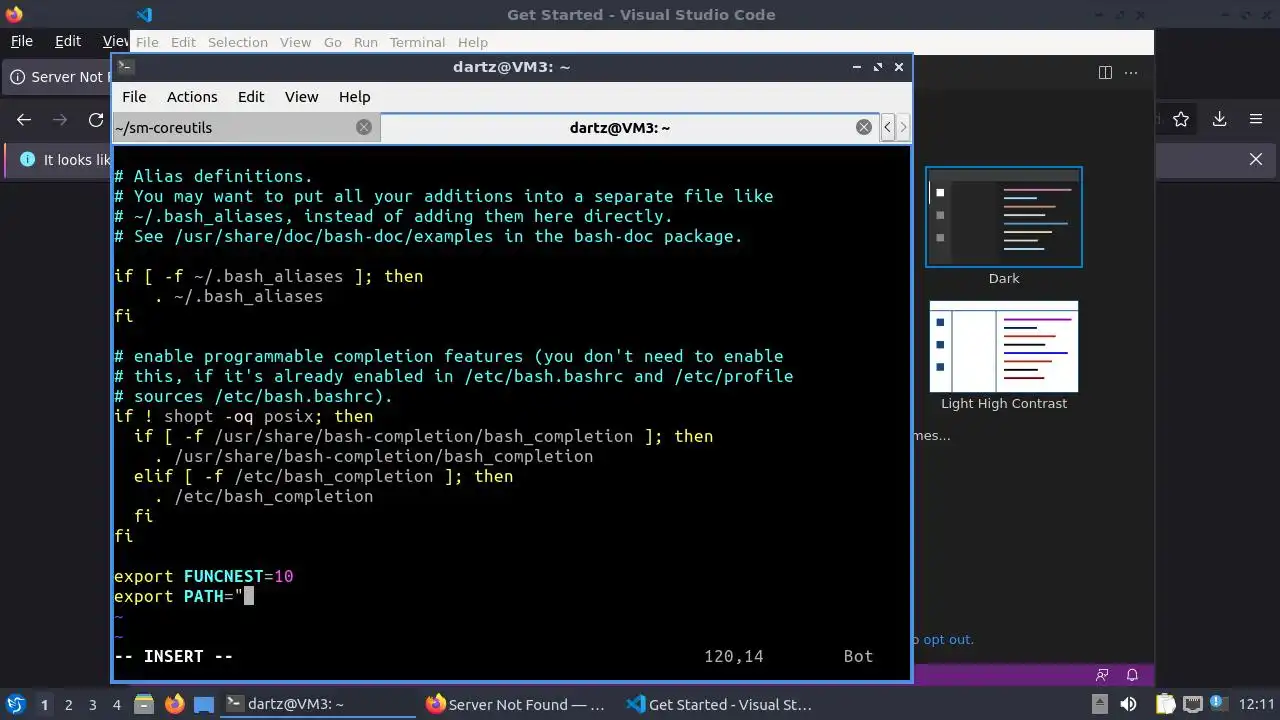
Task: Open removable media tray icon
Action: 1099,704
